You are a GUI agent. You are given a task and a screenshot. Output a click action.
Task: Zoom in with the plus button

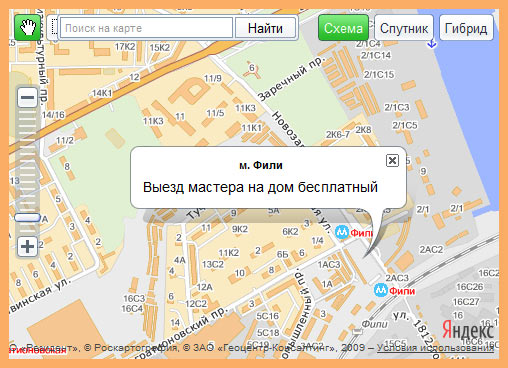(27, 247)
